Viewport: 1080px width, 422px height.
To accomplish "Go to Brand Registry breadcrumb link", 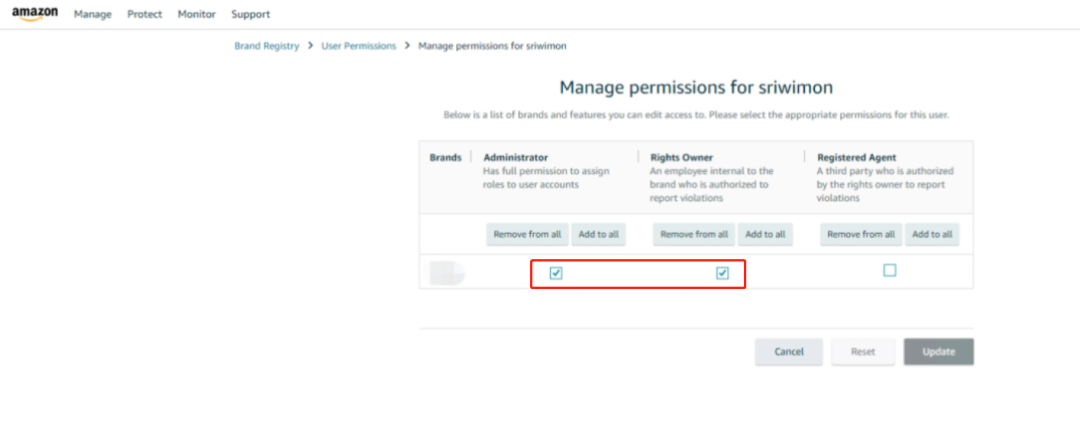I will coord(266,46).
